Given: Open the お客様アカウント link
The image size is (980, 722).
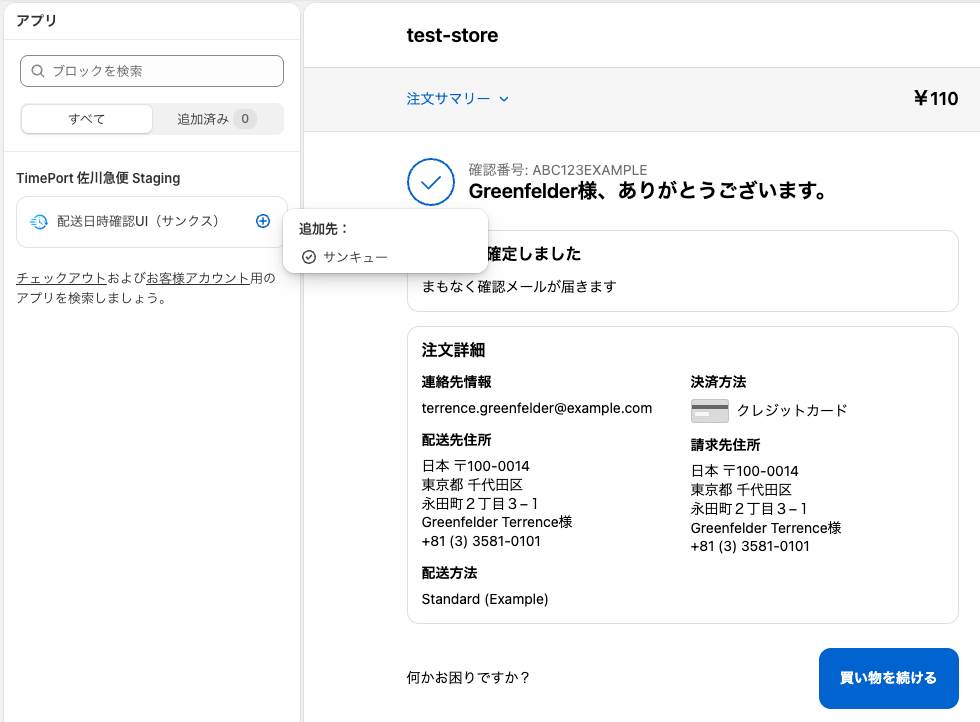Looking at the screenshot, I should [x=198, y=278].
